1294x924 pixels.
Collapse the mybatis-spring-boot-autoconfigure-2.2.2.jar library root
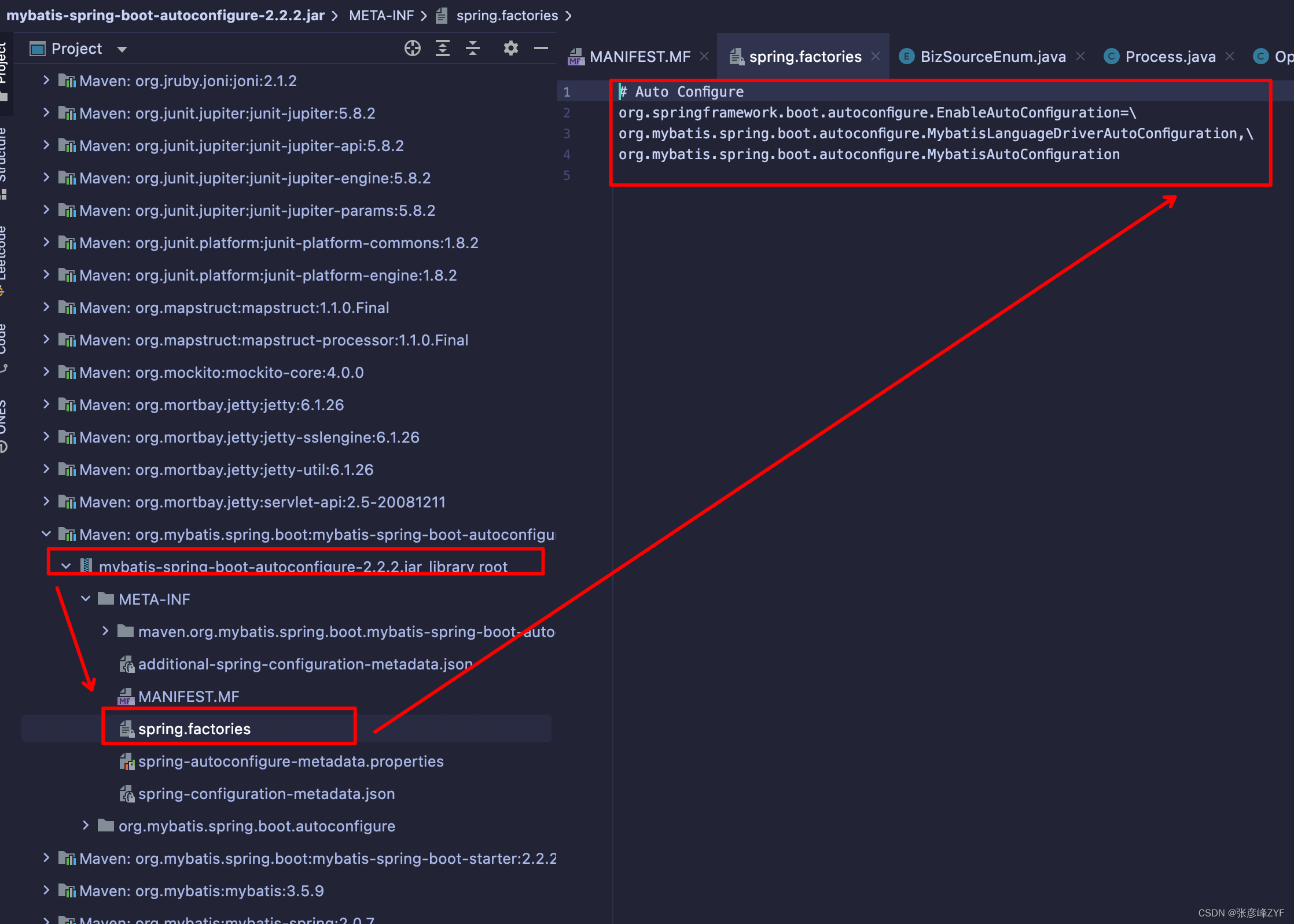coord(66,566)
